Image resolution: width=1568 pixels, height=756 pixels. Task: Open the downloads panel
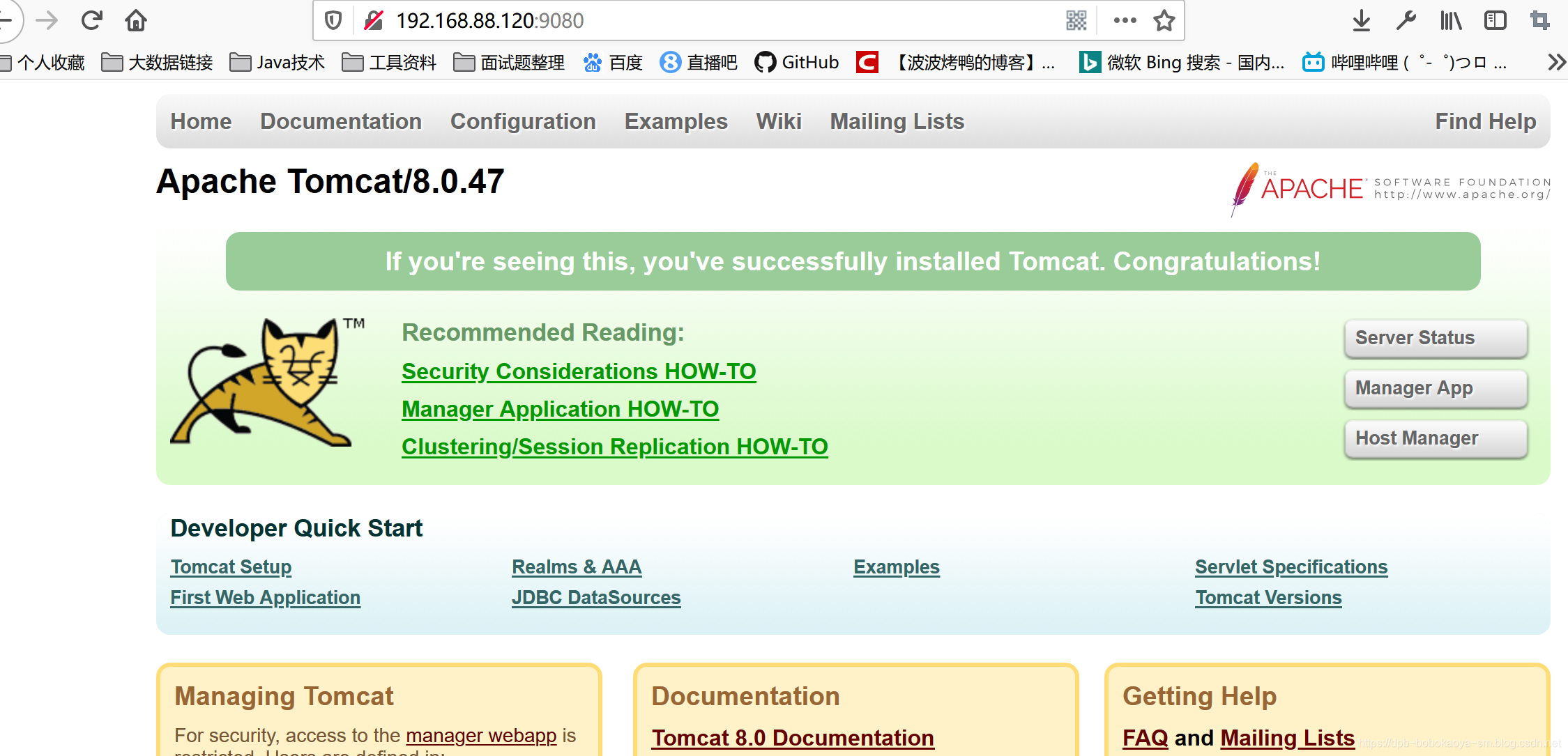coord(1361,21)
